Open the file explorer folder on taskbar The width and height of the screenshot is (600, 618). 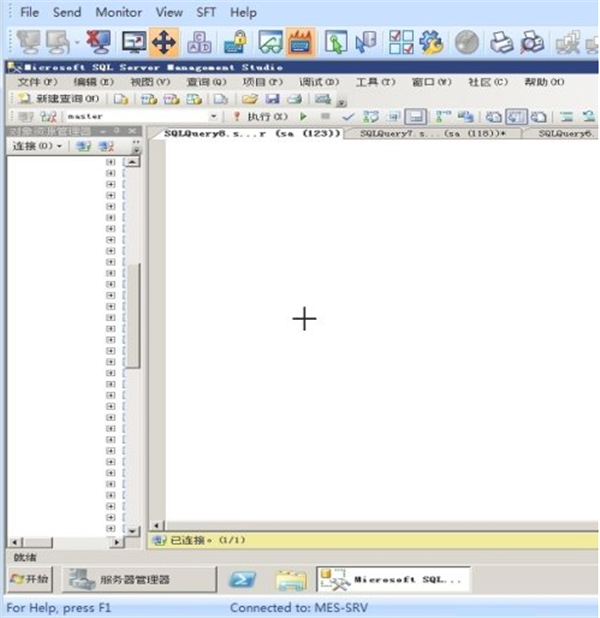(x=290, y=579)
